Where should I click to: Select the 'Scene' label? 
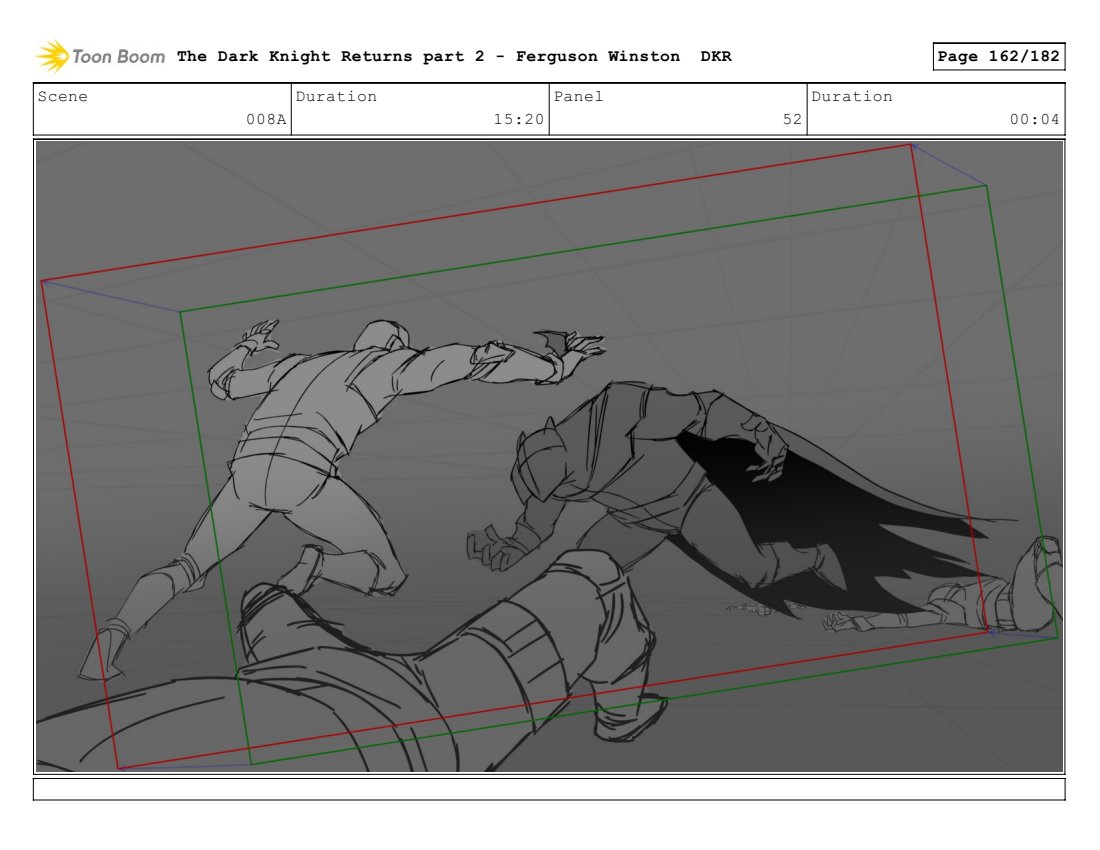coord(62,97)
